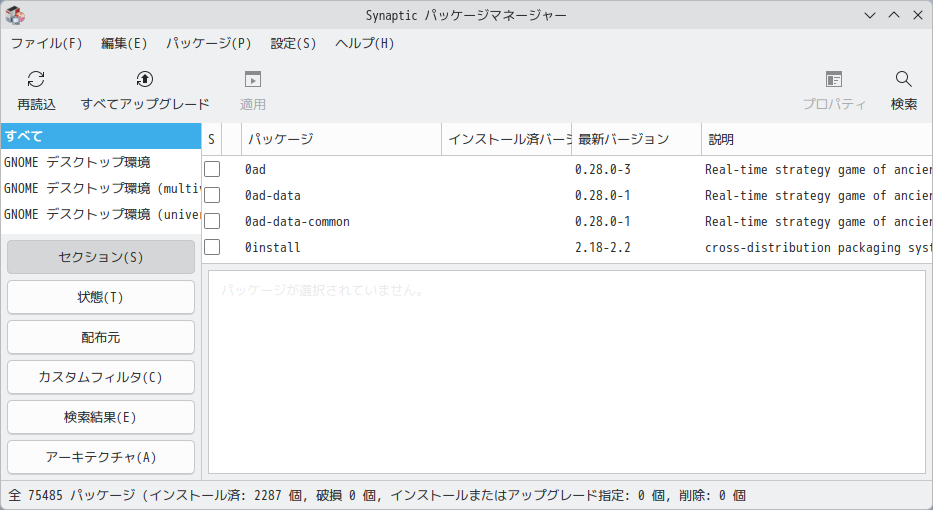Sort by the Package (パッケージ) column header
Viewport: 933px width, 510px height.
click(341, 139)
